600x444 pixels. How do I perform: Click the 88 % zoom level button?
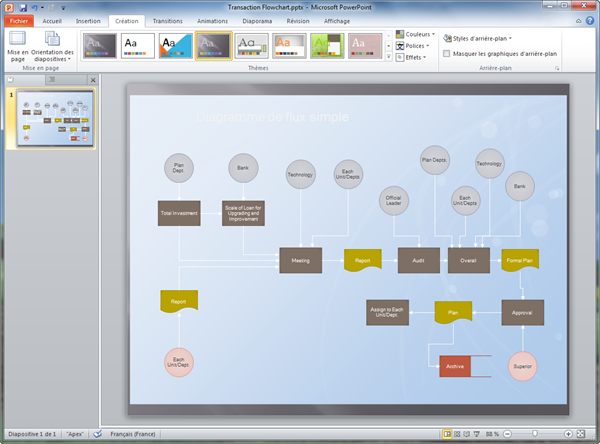[x=492, y=434]
